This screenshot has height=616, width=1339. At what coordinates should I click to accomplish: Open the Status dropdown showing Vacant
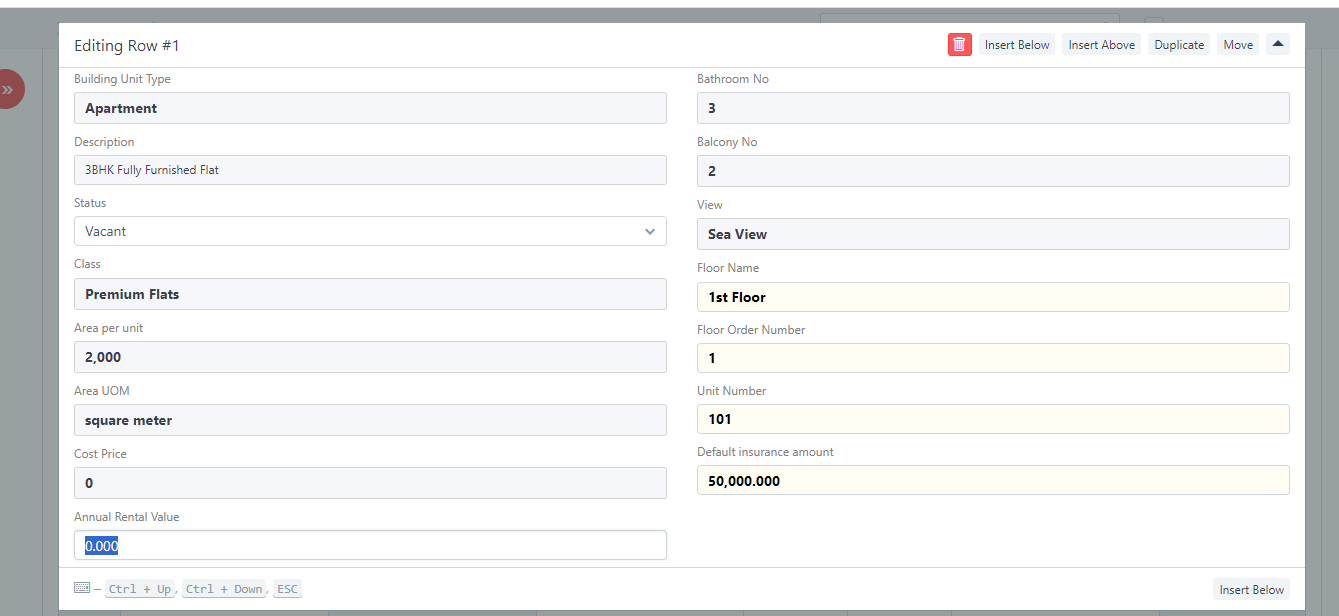click(x=370, y=231)
